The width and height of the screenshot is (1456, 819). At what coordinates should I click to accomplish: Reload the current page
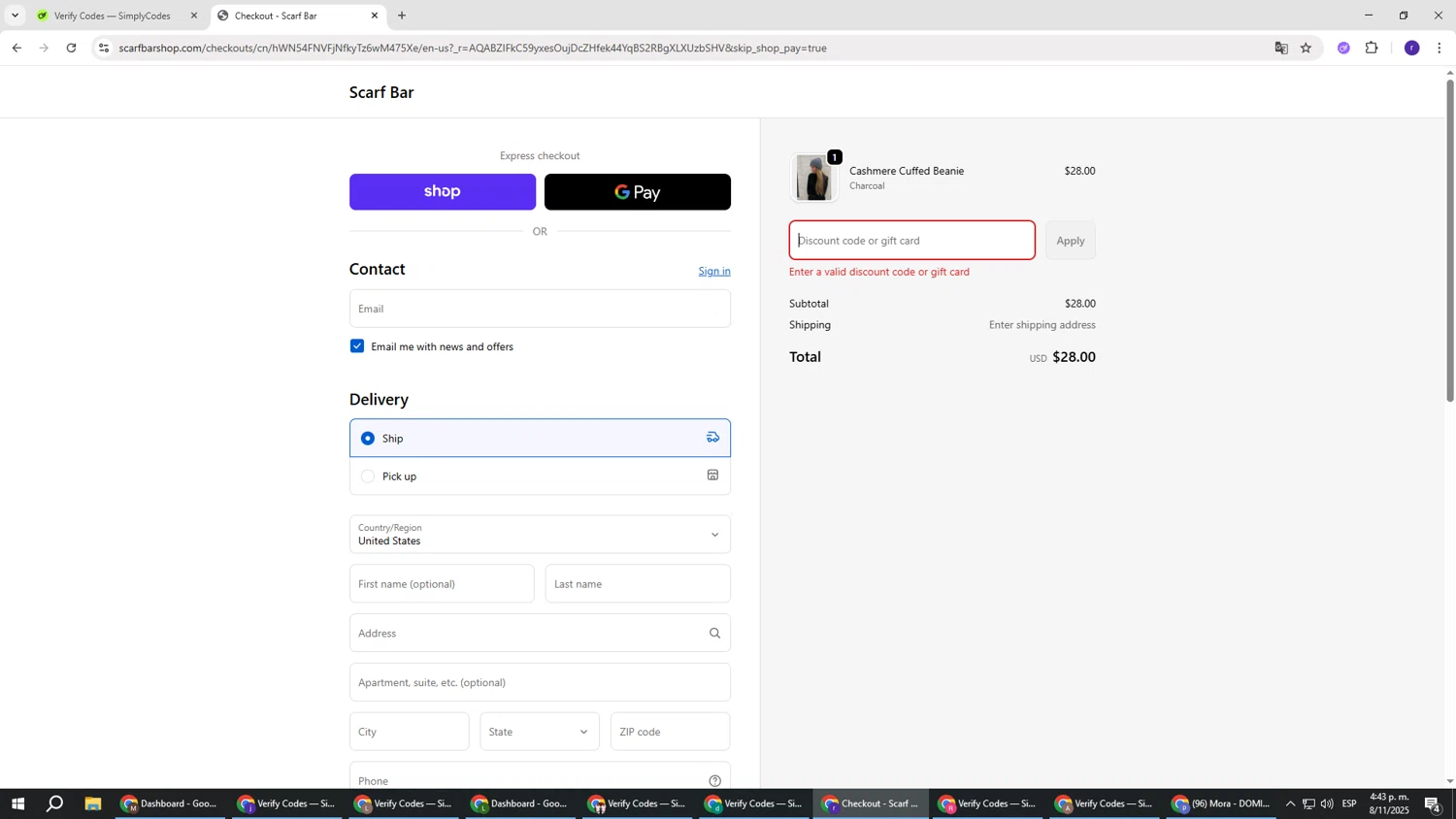(x=71, y=48)
